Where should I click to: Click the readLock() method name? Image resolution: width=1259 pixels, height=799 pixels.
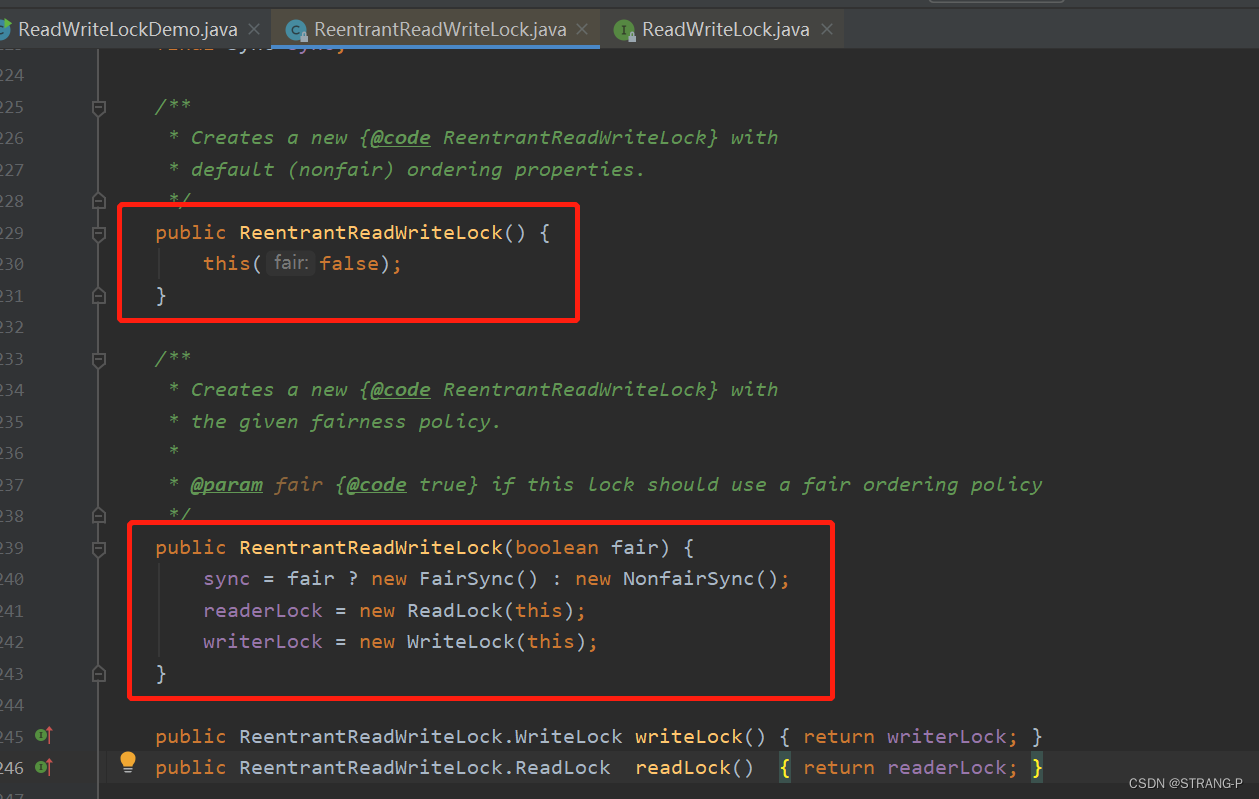(683, 768)
